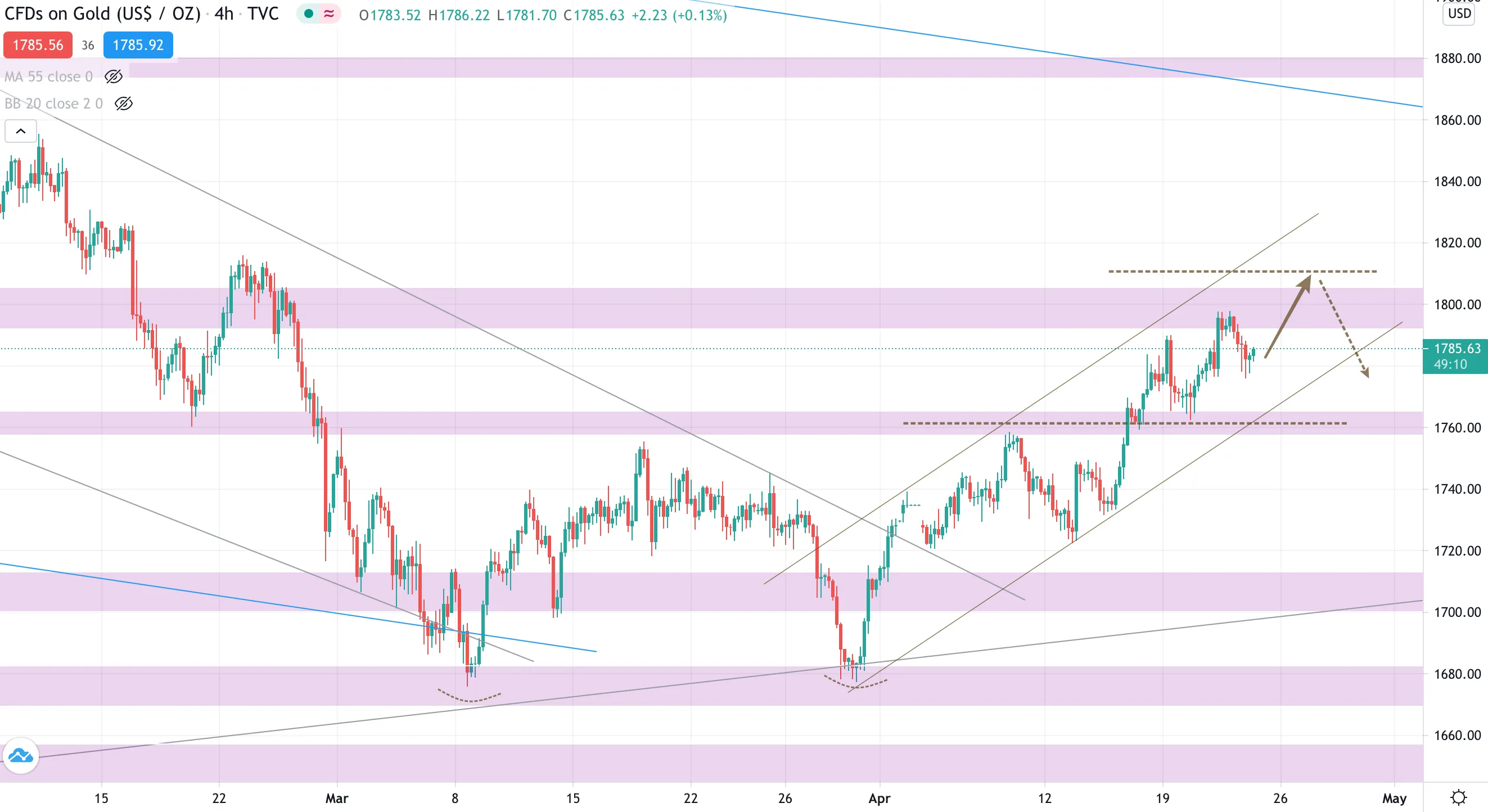Toggle visibility of the BB 20 indicator
This screenshot has width=1488, height=812.
pos(124,103)
